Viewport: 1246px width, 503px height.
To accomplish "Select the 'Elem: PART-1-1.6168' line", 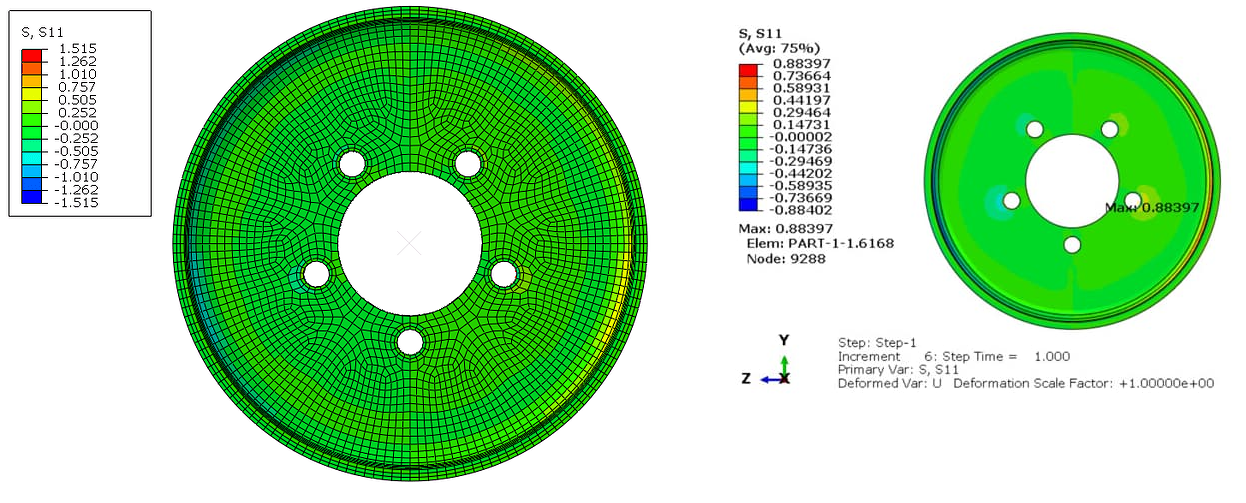I will pyautogui.click(x=820, y=243).
